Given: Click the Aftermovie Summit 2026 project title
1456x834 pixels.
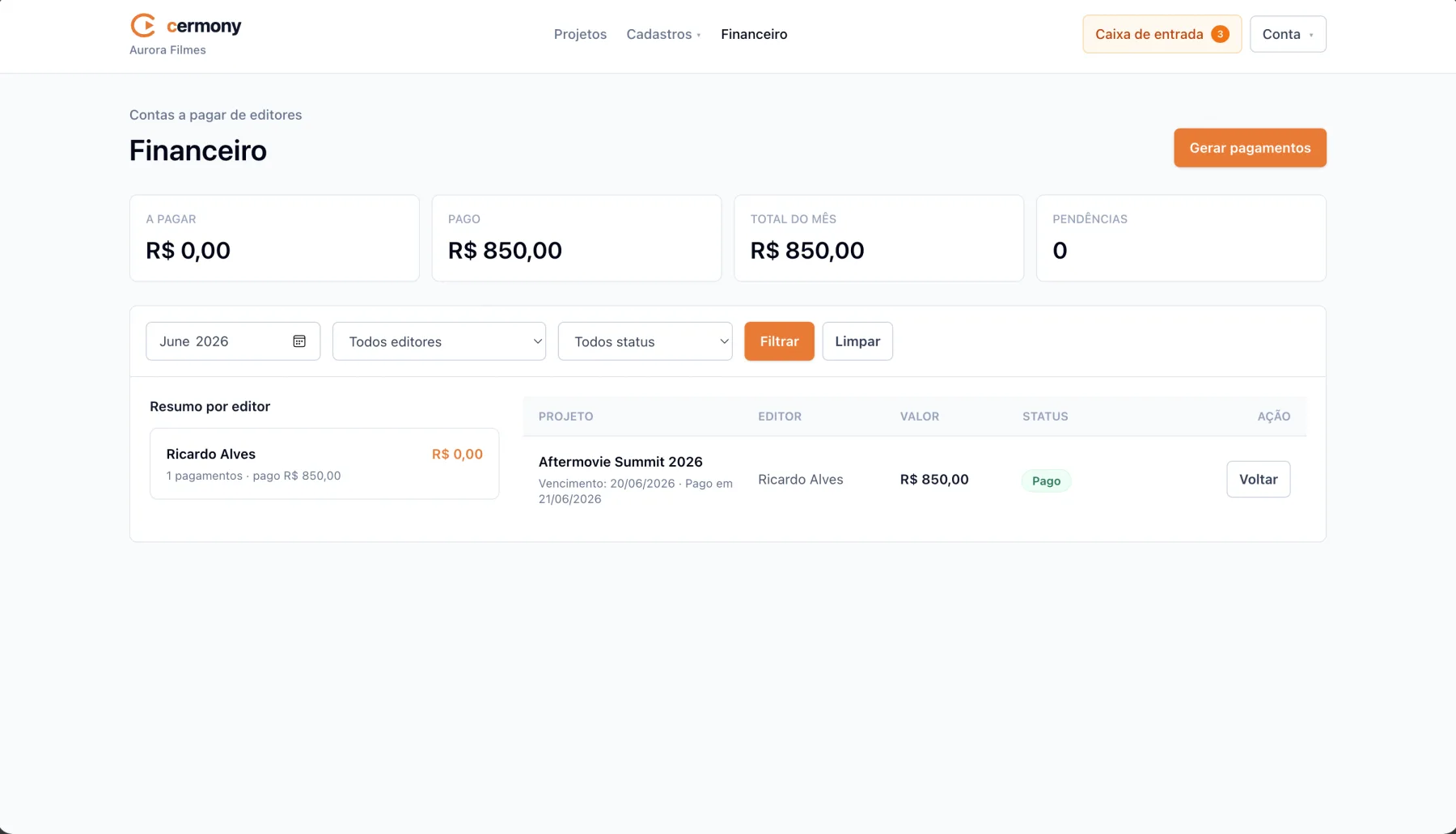Looking at the screenshot, I should click(620, 462).
